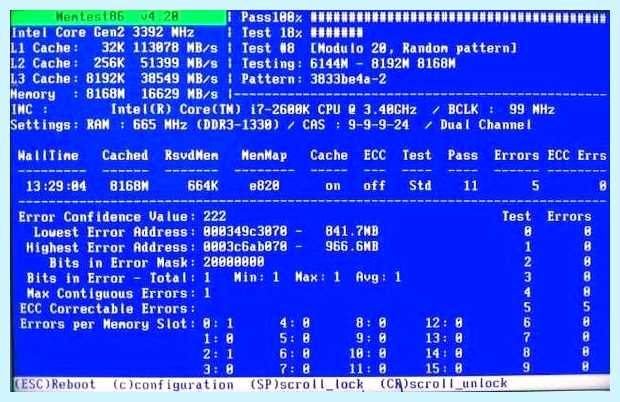Viewport: 620px width, 402px height.
Task: Click the Errors per Memory Slot label
Action: click(x=107, y=324)
